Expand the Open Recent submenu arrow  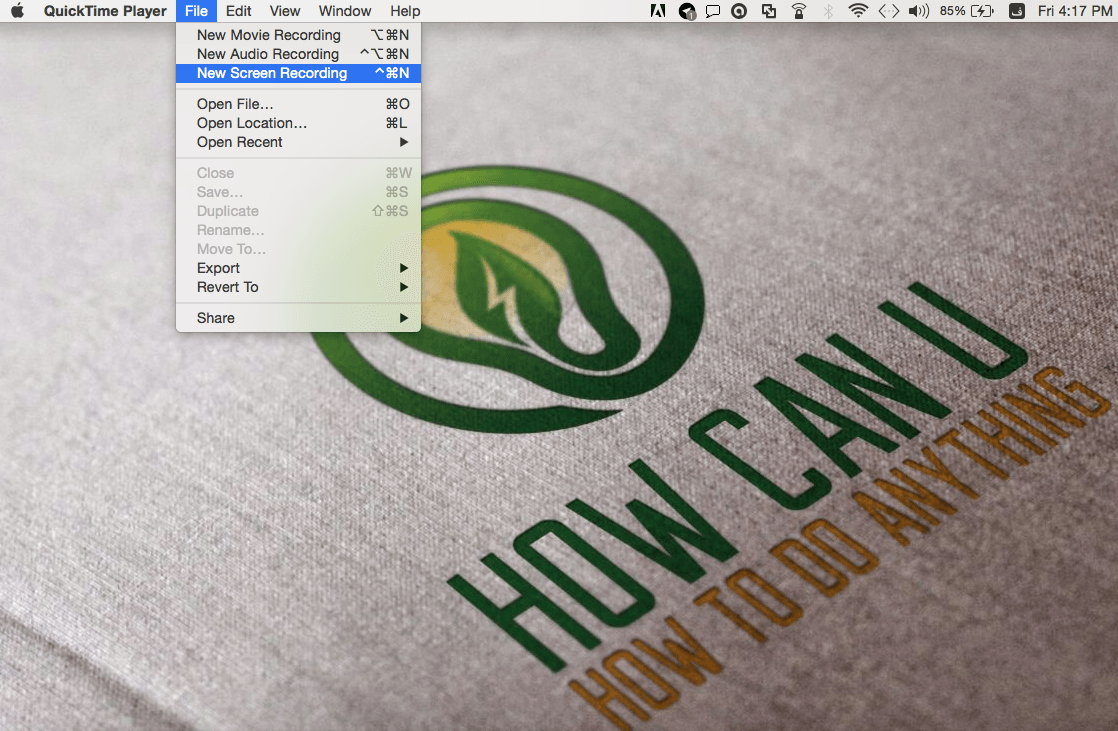click(404, 142)
